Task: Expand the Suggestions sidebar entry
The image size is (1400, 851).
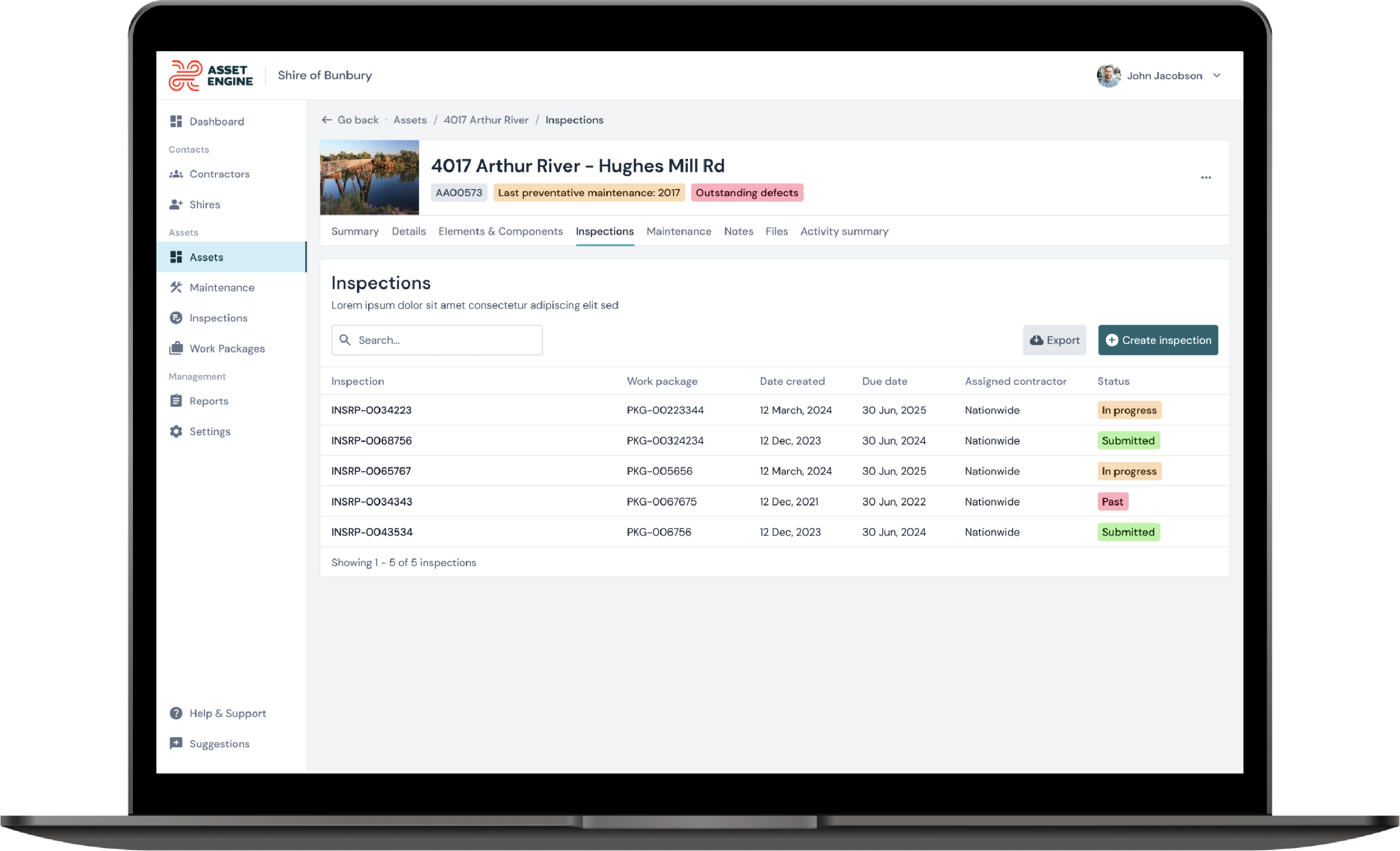Action: click(x=219, y=744)
